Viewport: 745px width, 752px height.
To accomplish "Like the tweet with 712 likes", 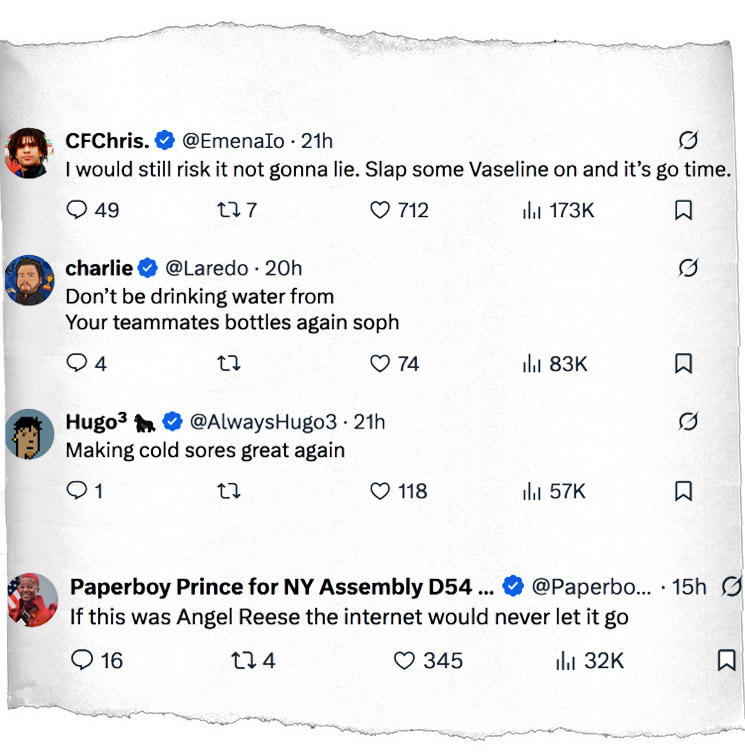I will [380, 210].
